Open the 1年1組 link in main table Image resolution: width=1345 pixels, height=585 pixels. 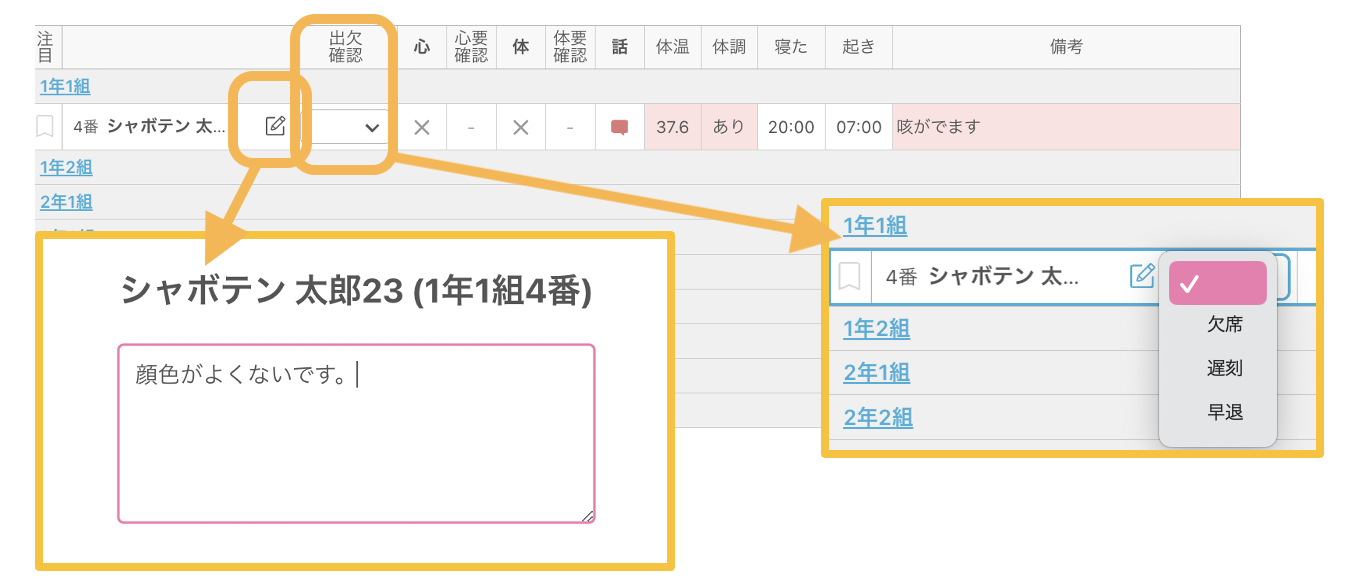pyautogui.click(x=65, y=87)
